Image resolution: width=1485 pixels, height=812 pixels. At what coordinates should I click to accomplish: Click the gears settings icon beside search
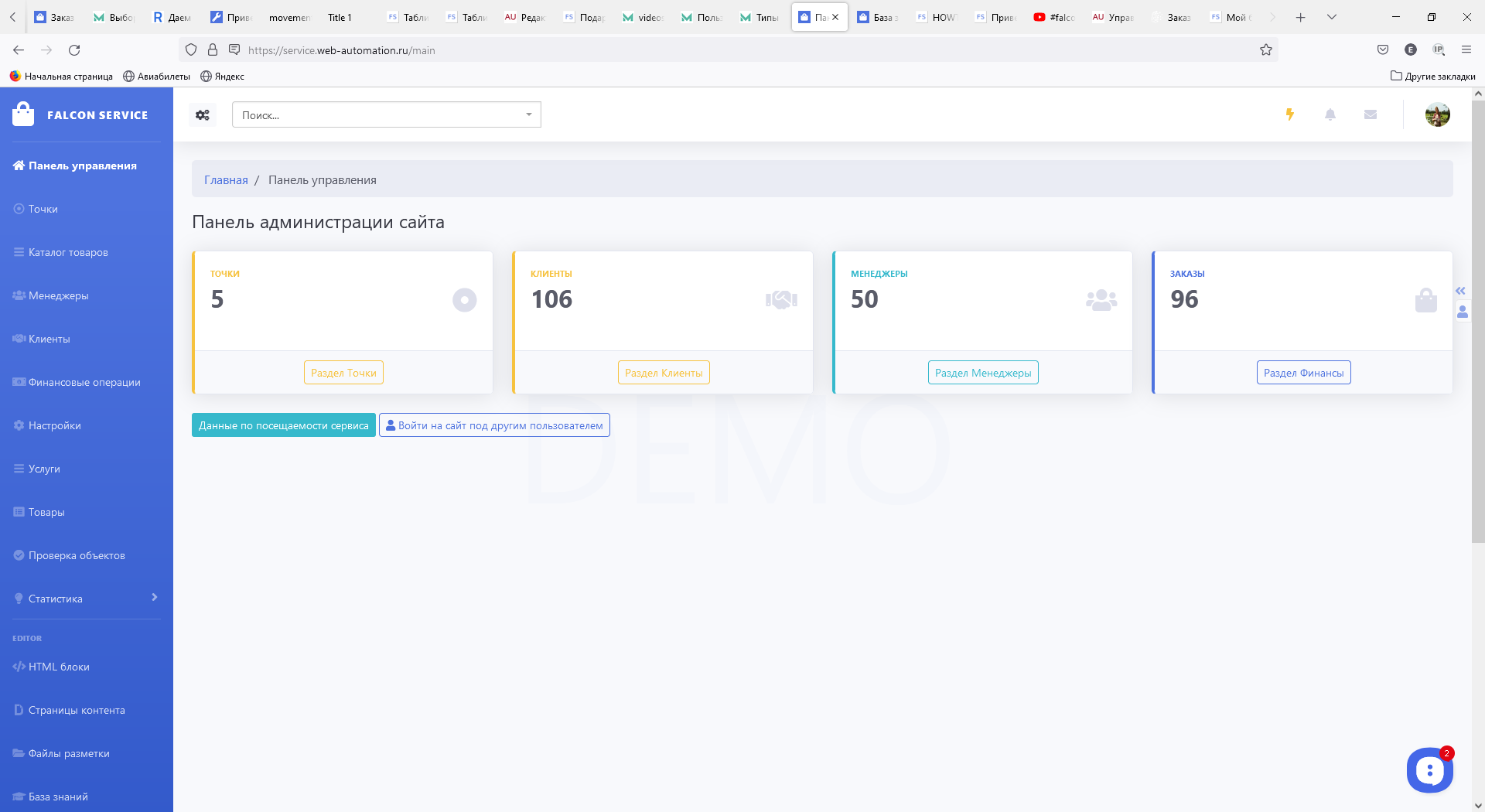click(x=203, y=115)
